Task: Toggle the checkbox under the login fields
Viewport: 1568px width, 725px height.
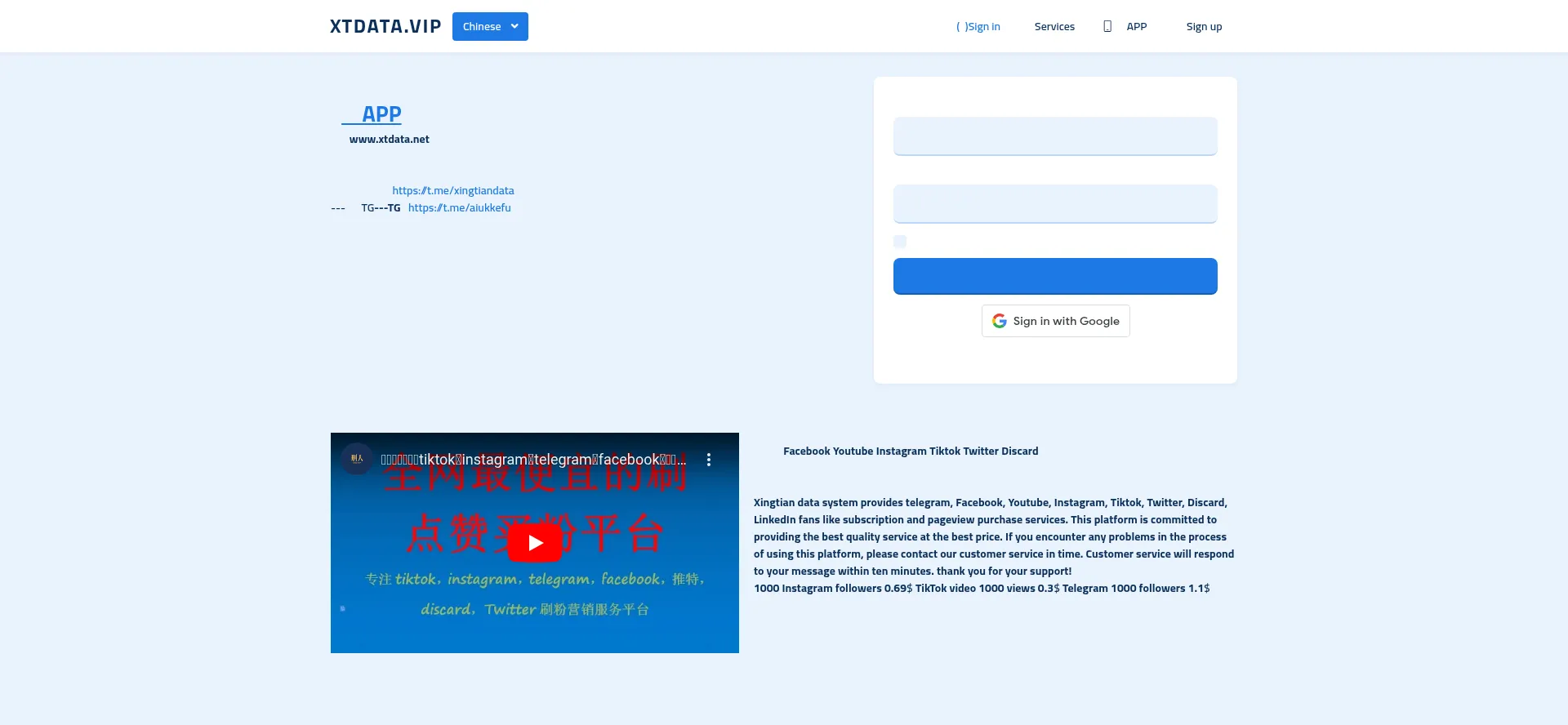Action: 900,242
